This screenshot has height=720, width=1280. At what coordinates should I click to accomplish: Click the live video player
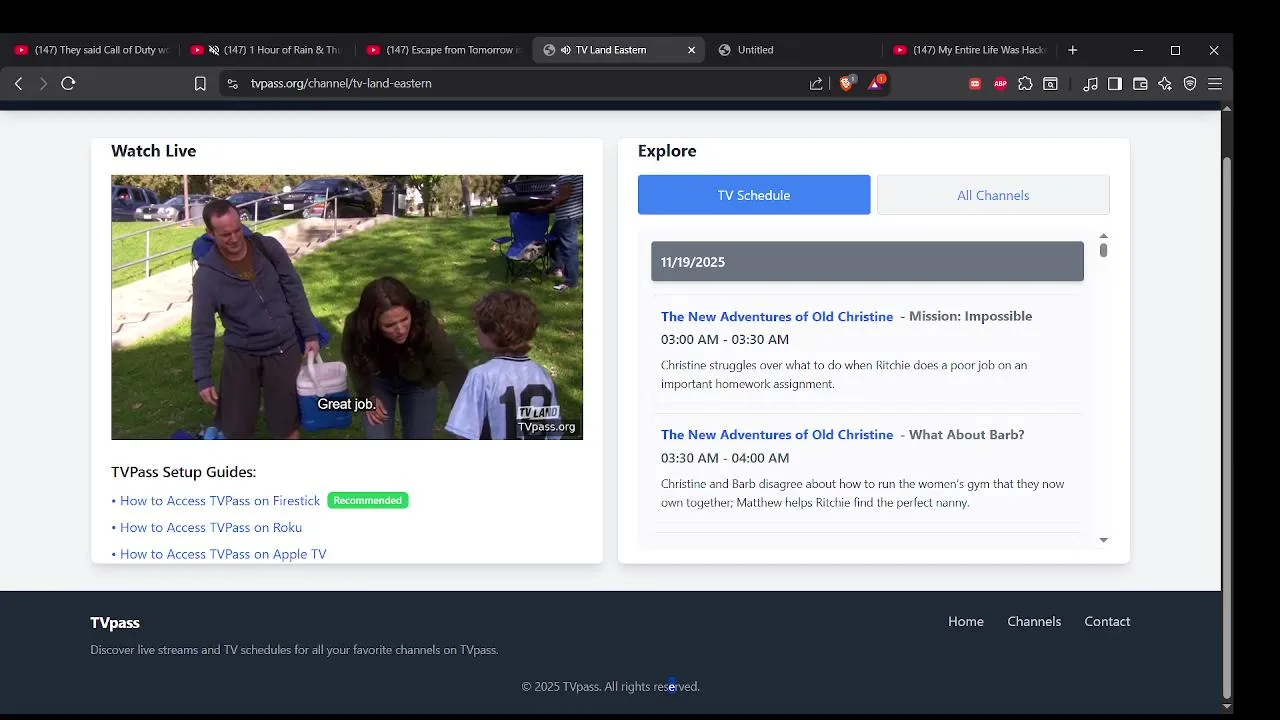click(347, 307)
